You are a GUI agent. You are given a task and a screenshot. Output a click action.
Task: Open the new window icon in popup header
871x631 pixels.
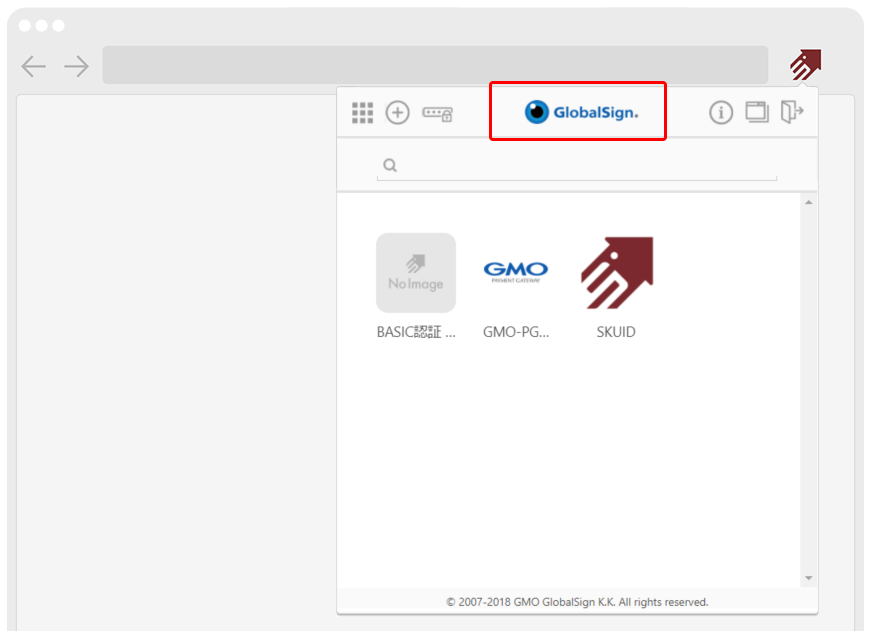click(x=757, y=112)
